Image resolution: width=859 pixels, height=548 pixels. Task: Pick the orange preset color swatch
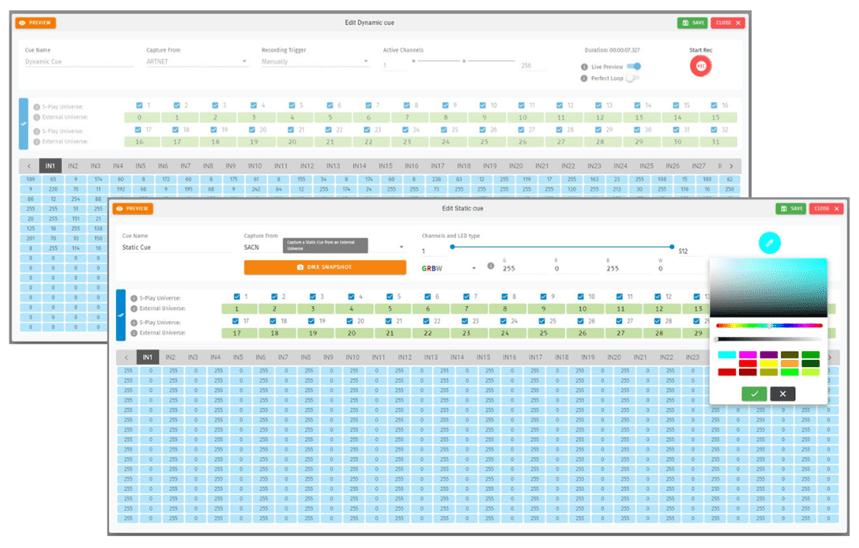[789, 363]
